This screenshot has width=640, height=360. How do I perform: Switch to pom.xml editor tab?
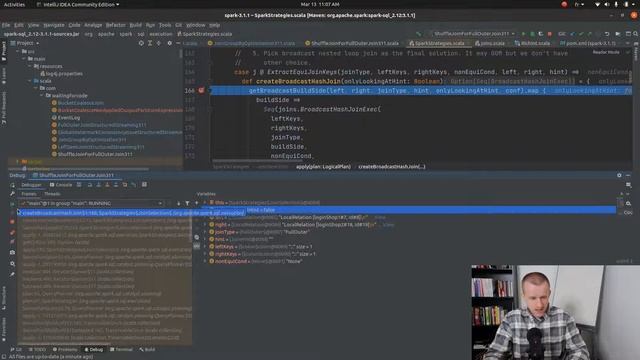click(590, 43)
